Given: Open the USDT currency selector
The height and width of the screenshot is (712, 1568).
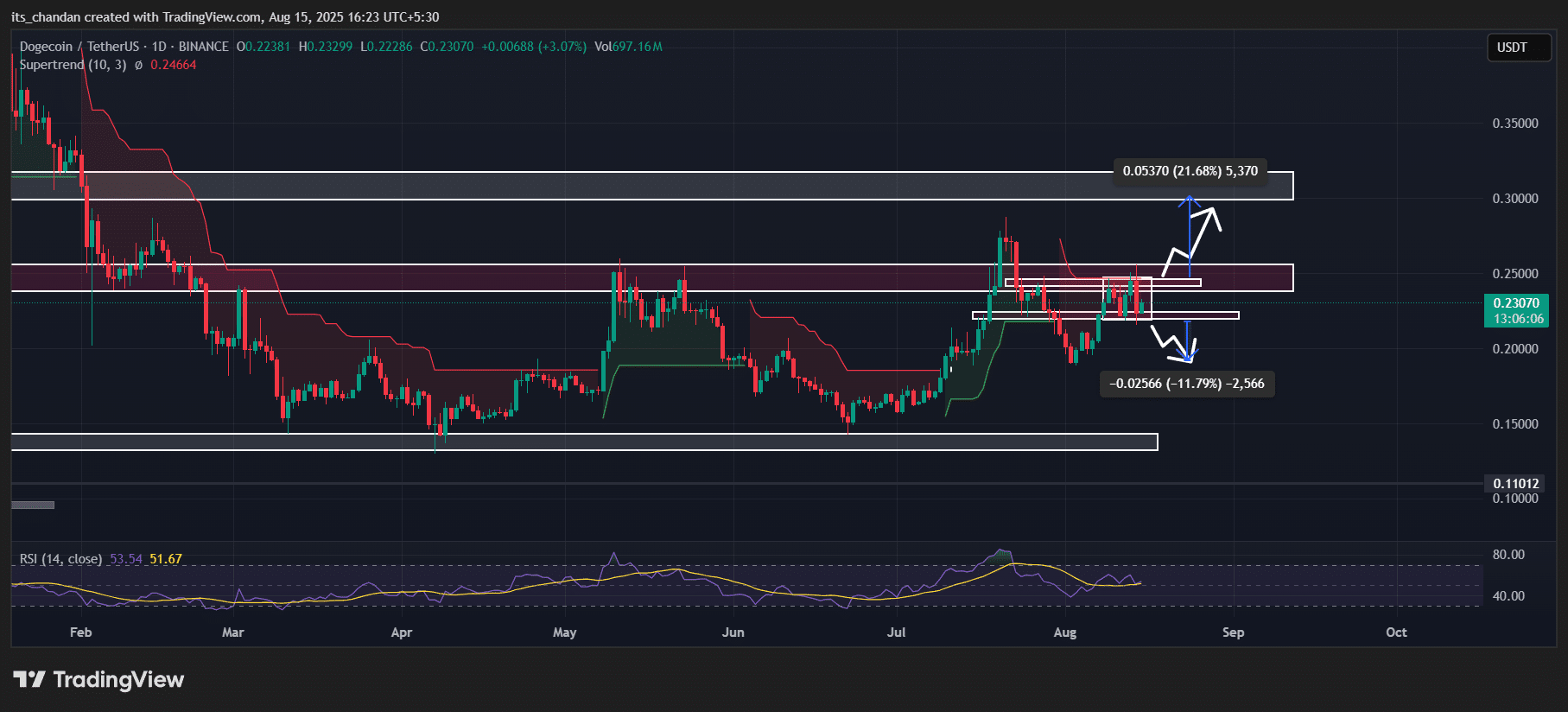Looking at the screenshot, I should tap(1511, 48).
